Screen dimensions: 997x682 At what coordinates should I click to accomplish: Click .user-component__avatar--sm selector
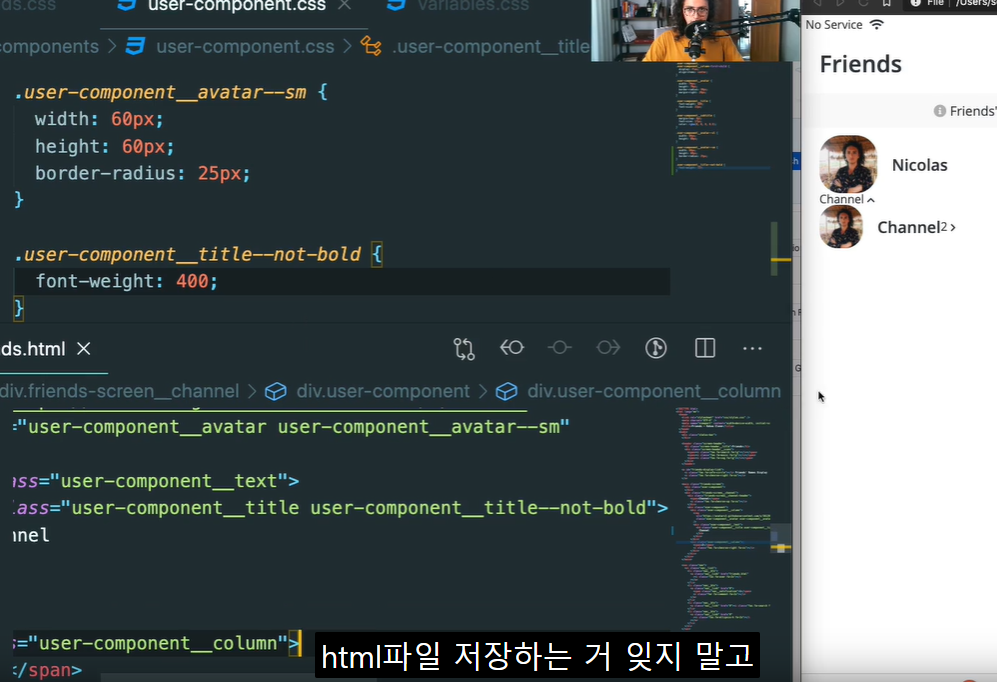point(160,92)
